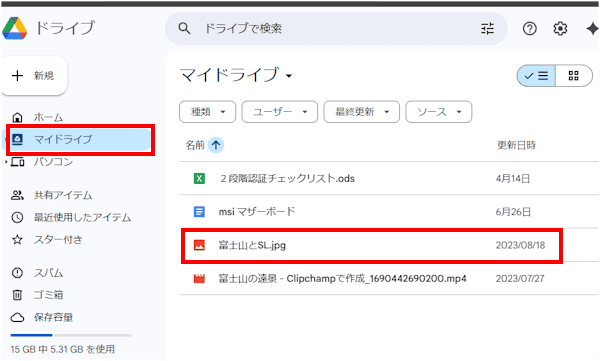Switch to list layout view

pos(536,76)
